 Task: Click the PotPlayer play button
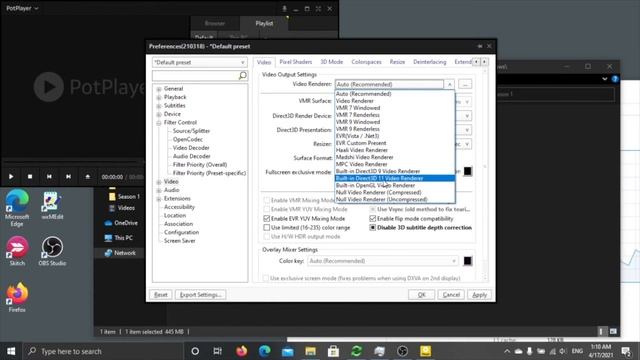coord(11,177)
